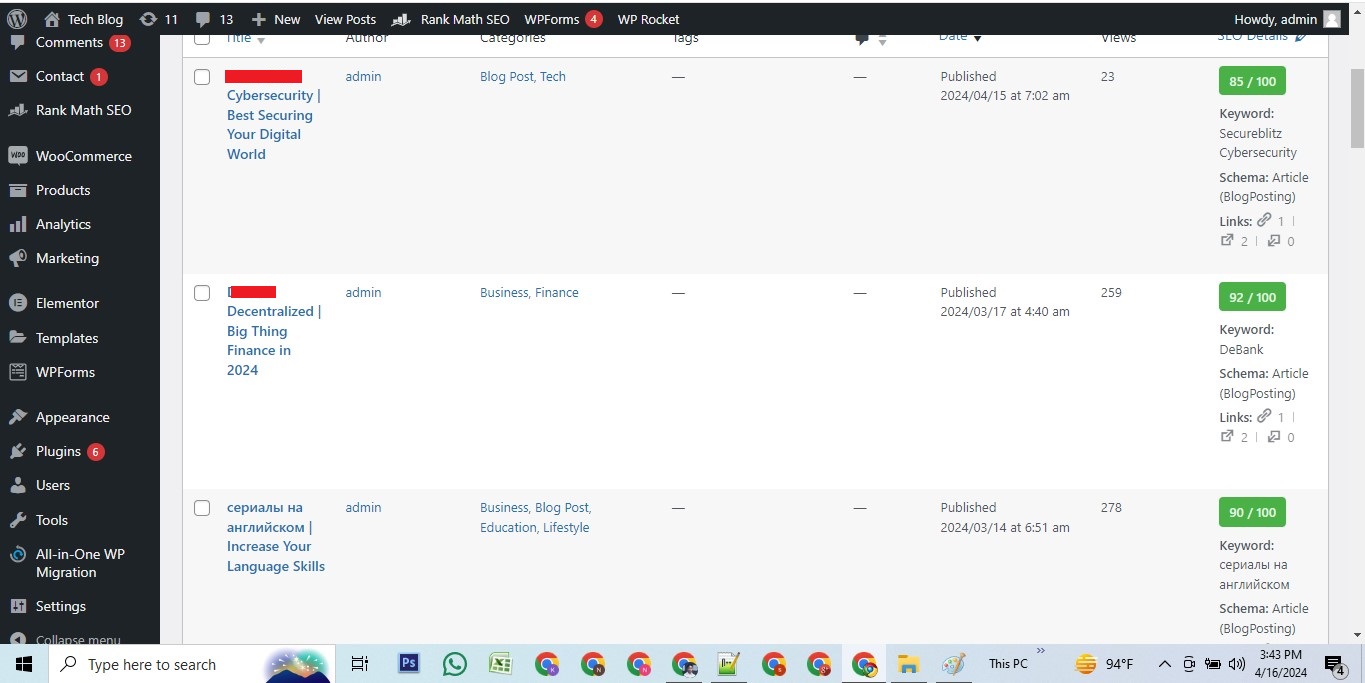
Task: Filter by Finance category link
Action: coord(557,293)
